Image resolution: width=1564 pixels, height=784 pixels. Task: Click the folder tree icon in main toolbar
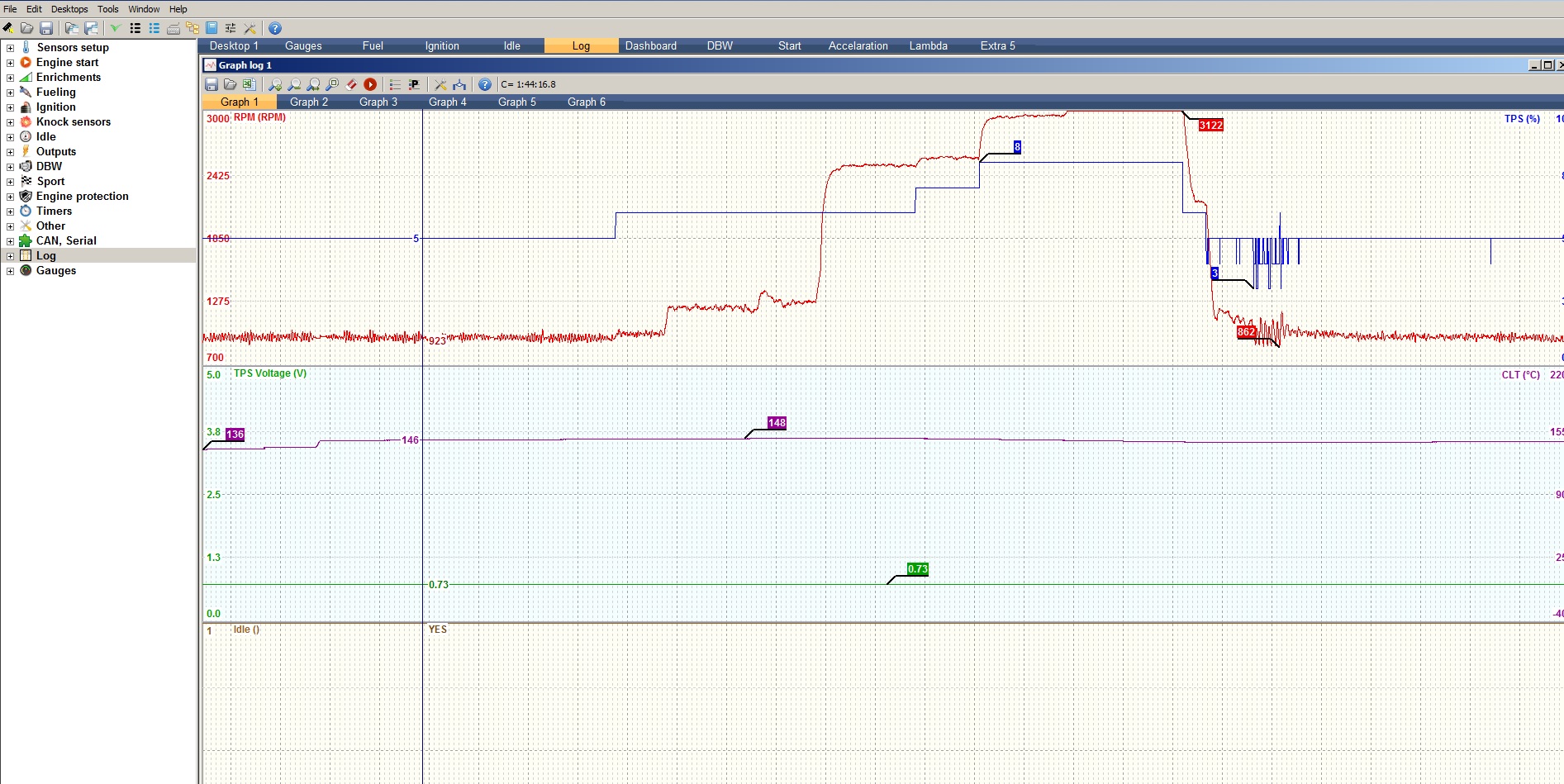coord(193,28)
